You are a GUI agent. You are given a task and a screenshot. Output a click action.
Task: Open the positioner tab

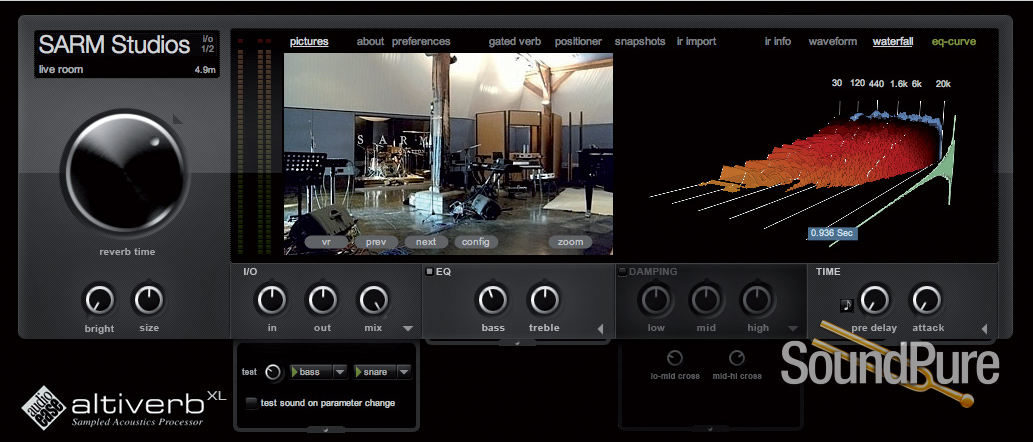[x=578, y=41]
